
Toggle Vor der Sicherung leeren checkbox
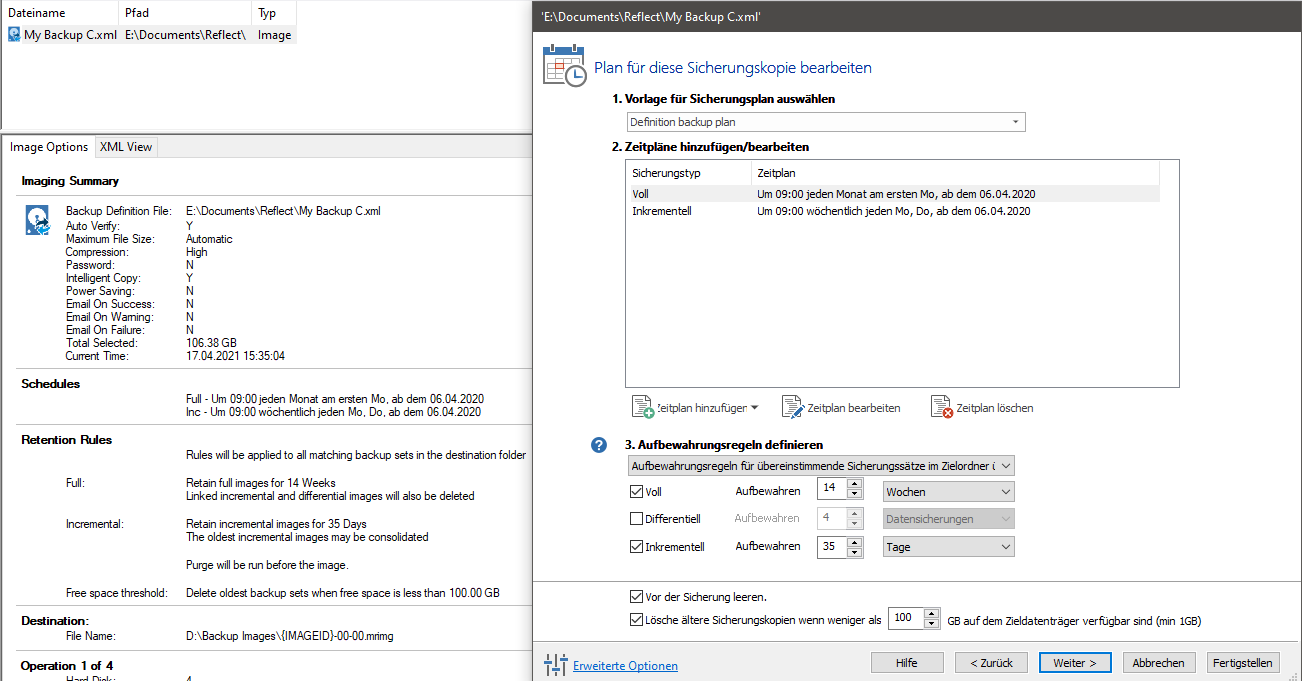(637, 597)
